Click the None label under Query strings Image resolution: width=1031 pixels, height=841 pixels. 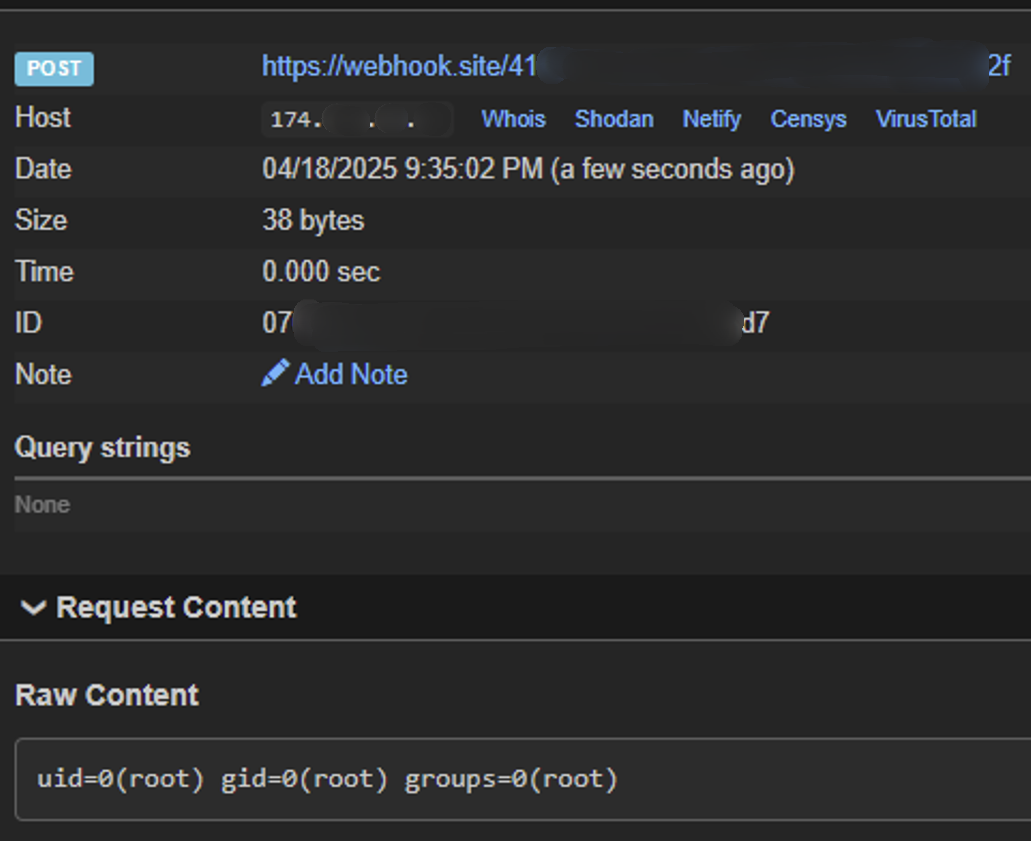(41, 505)
